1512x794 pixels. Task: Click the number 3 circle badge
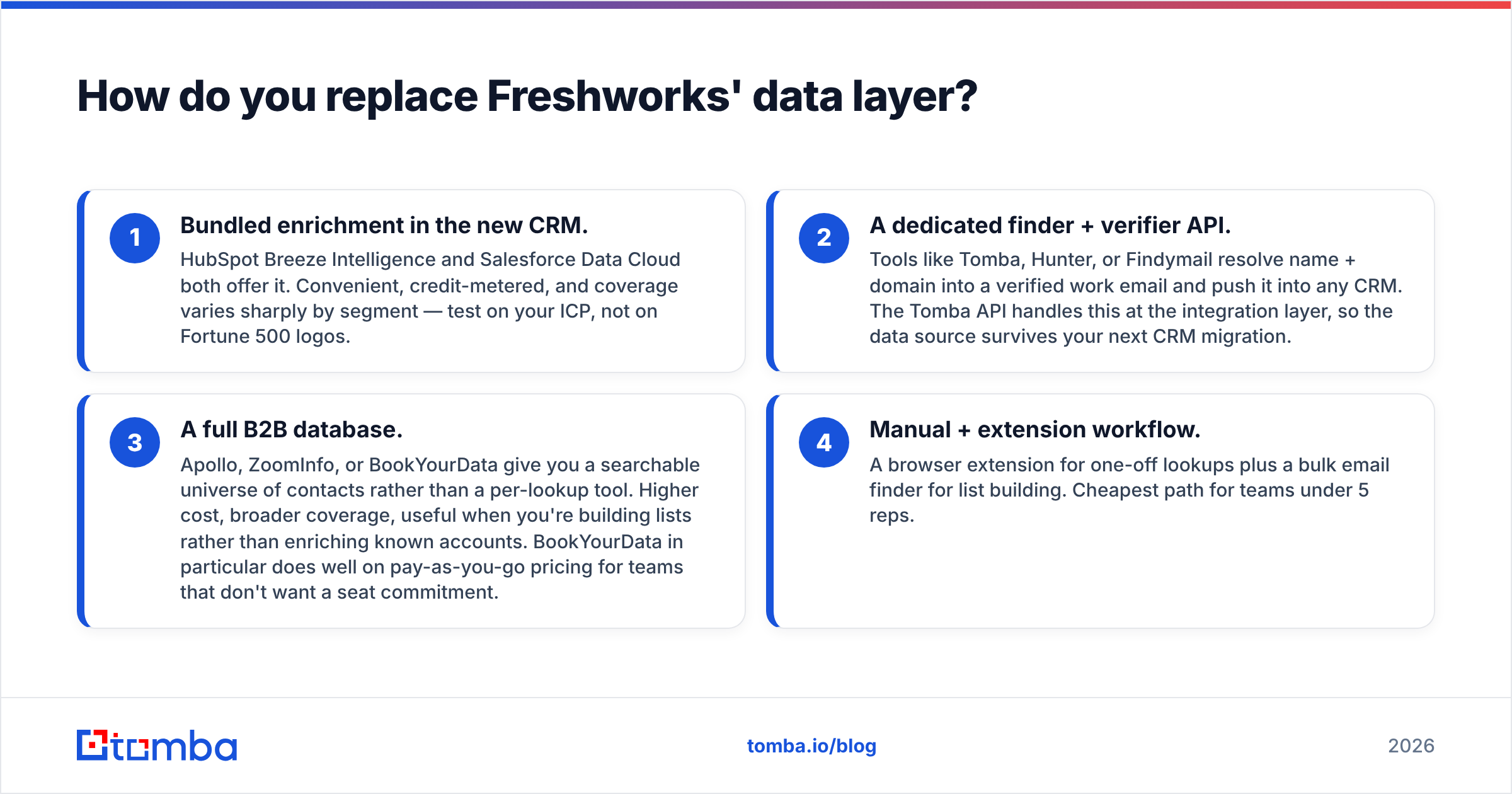pyautogui.click(x=135, y=442)
